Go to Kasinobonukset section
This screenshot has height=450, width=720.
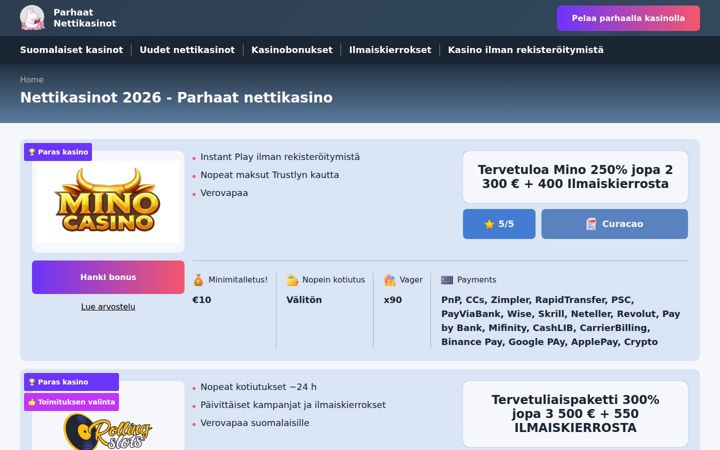point(292,50)
